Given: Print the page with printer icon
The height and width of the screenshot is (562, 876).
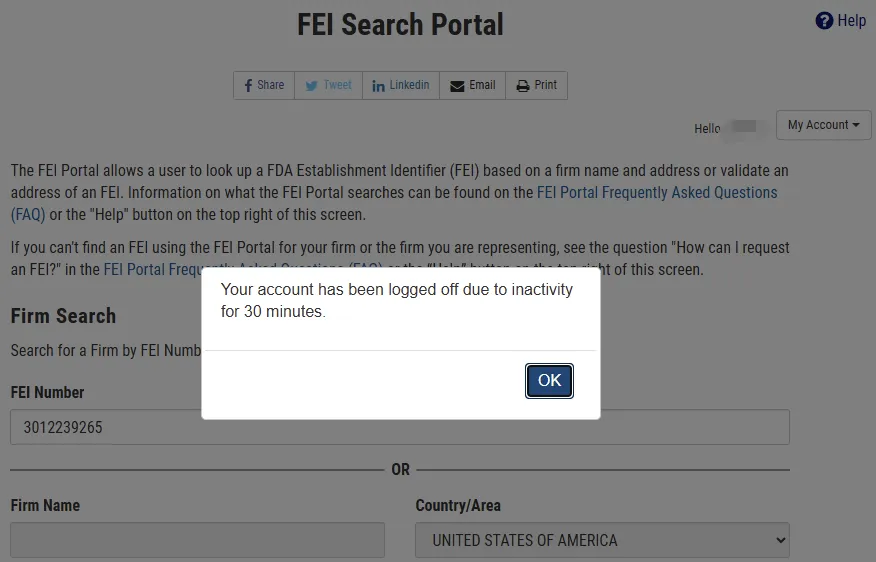Looking at the screenshot, I should click(536, 85).
